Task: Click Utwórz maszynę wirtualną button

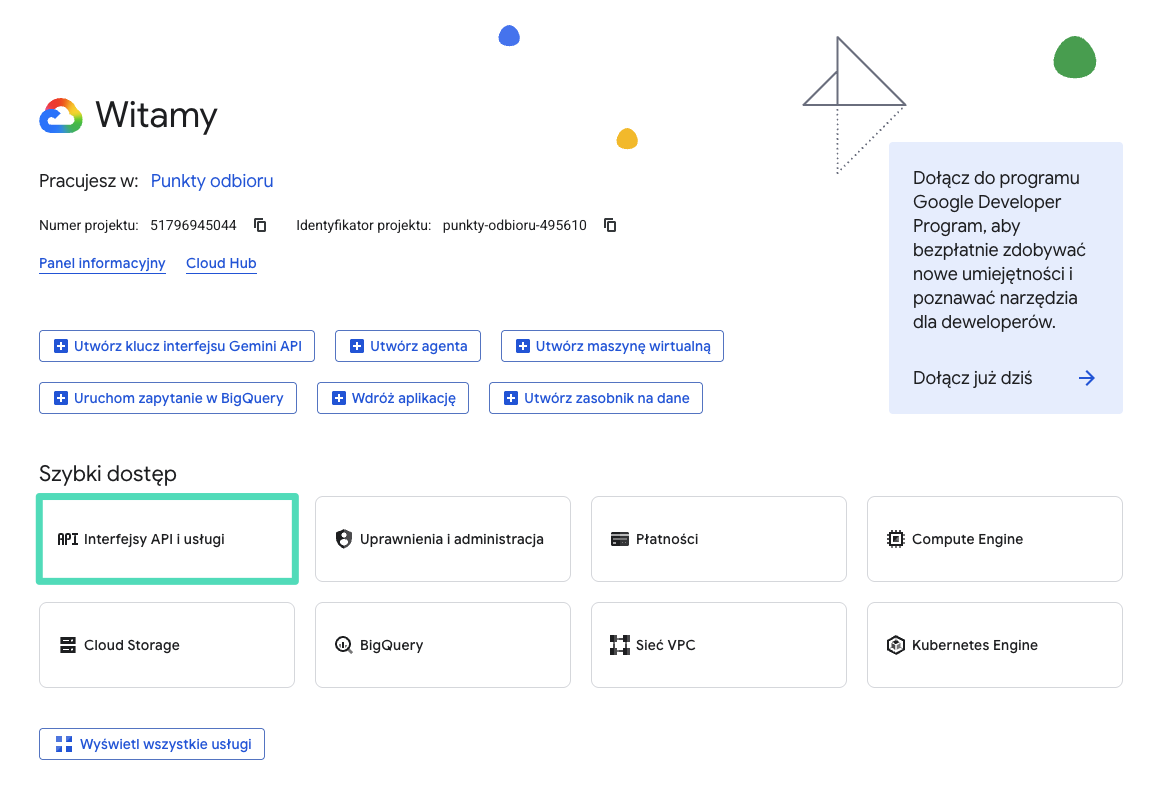Action: (x=612, y=346)
